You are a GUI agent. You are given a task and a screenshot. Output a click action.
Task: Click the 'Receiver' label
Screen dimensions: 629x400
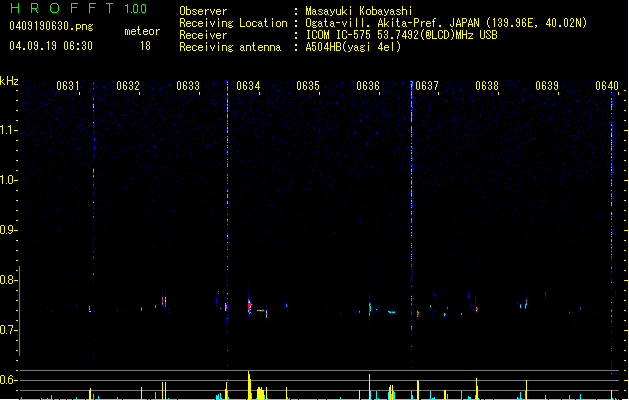pyautogui.click(x=203, y=35)
